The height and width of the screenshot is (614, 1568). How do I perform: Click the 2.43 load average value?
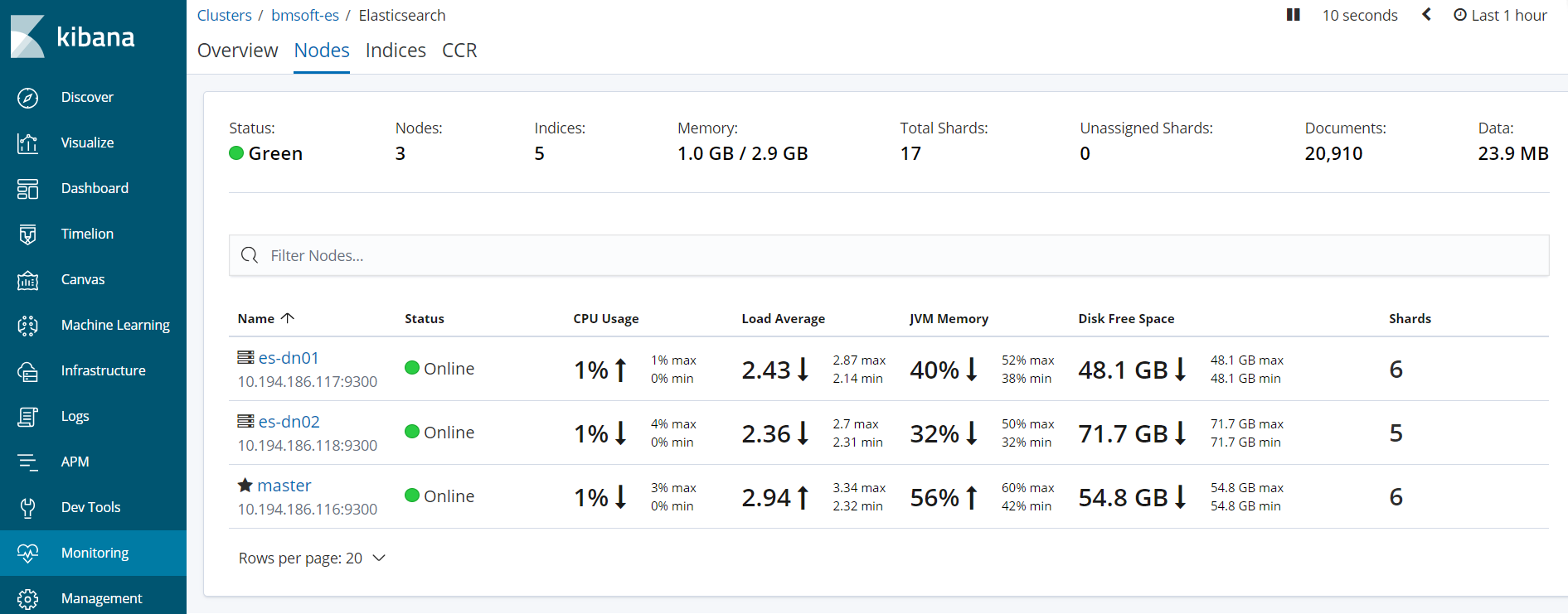[x=766, y=370]
